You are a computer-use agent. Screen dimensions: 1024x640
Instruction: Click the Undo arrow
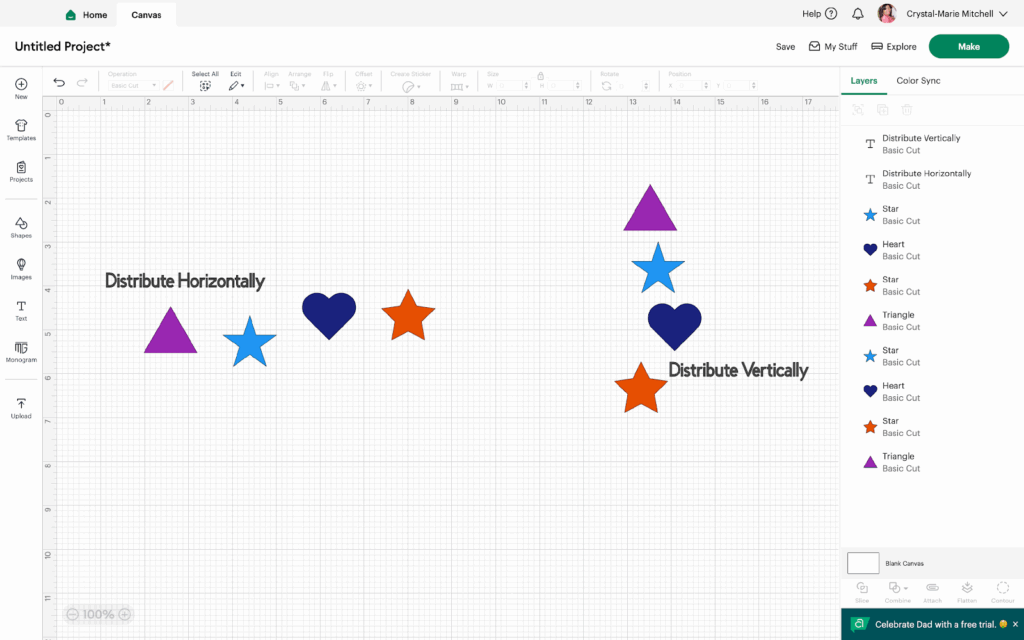(x=59, y=82)
